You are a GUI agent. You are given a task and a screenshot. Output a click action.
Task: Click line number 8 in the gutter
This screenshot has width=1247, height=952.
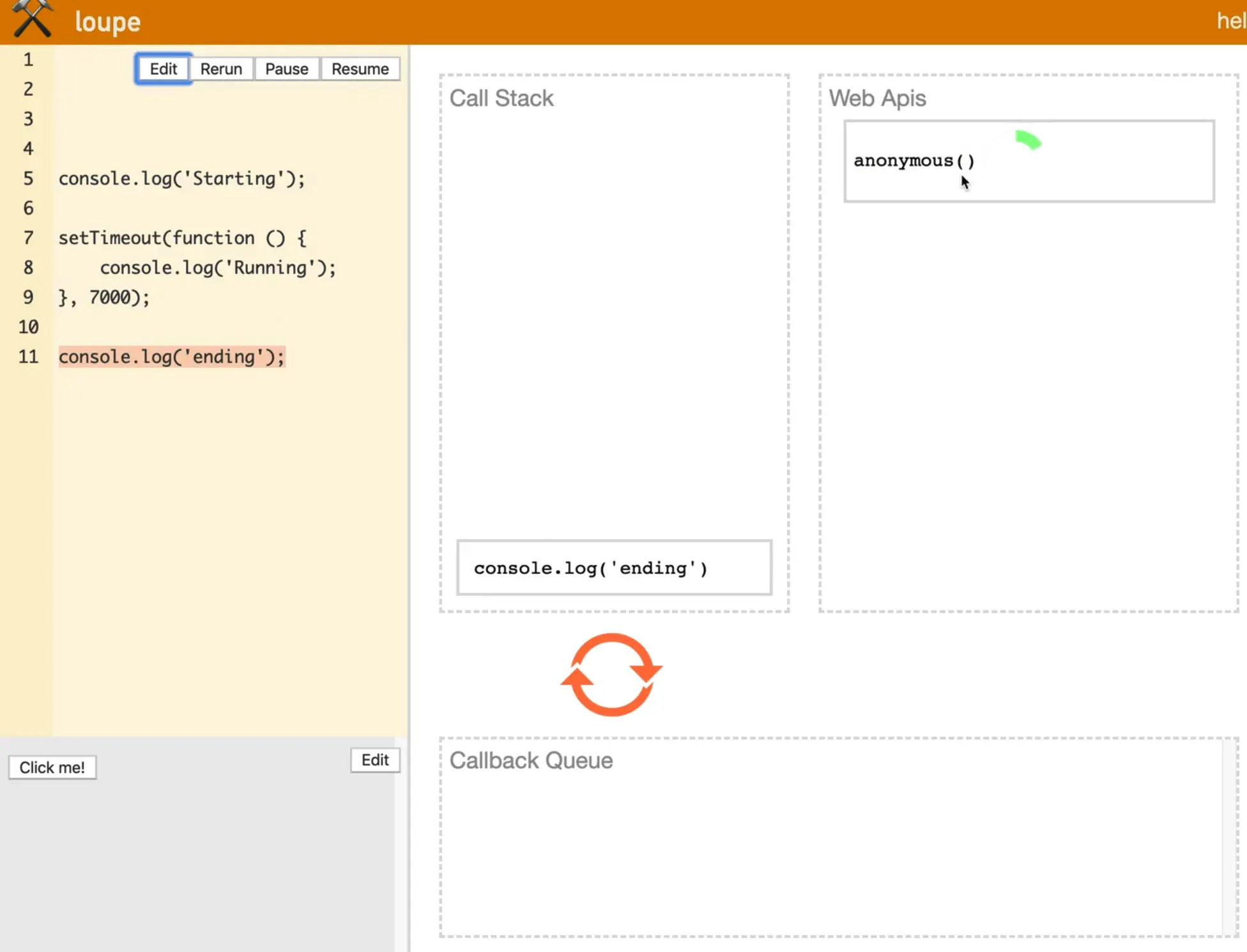coord(28,268)
